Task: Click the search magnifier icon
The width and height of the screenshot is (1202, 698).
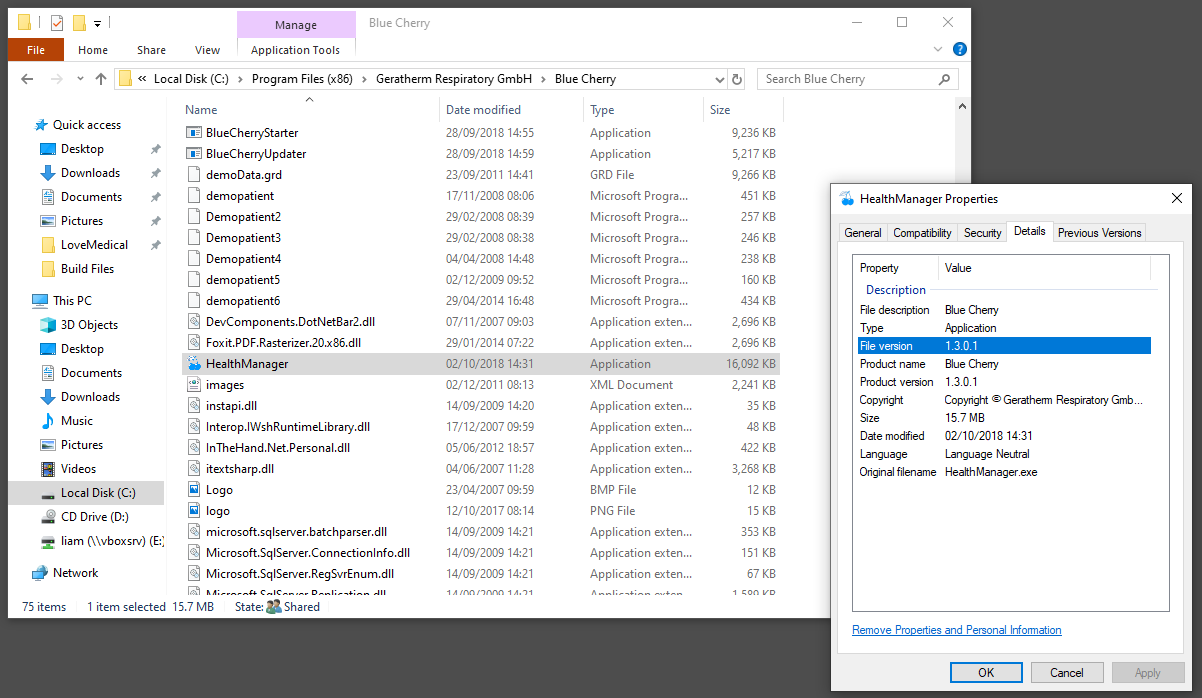Action: pyautogui.click(x=944, y=79)
